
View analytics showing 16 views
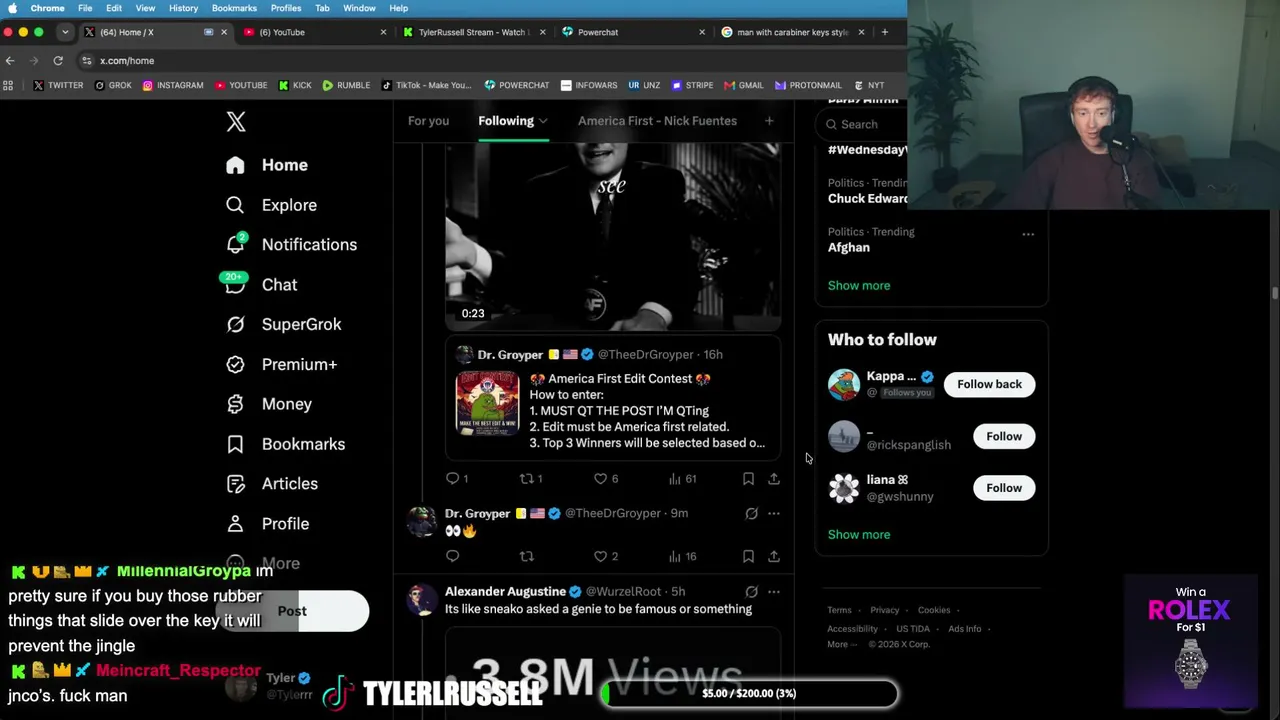(x=683, y=556)
